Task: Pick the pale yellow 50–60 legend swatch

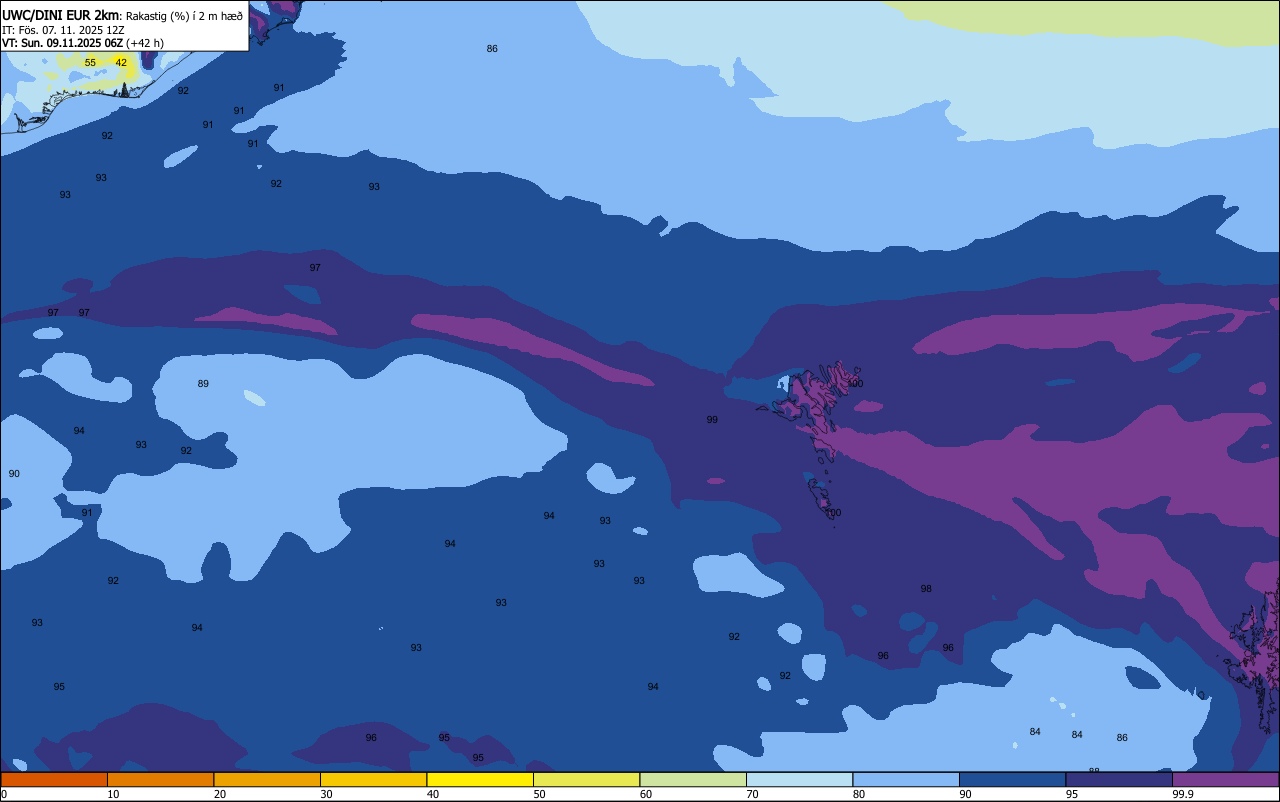Action: (586, 779)
